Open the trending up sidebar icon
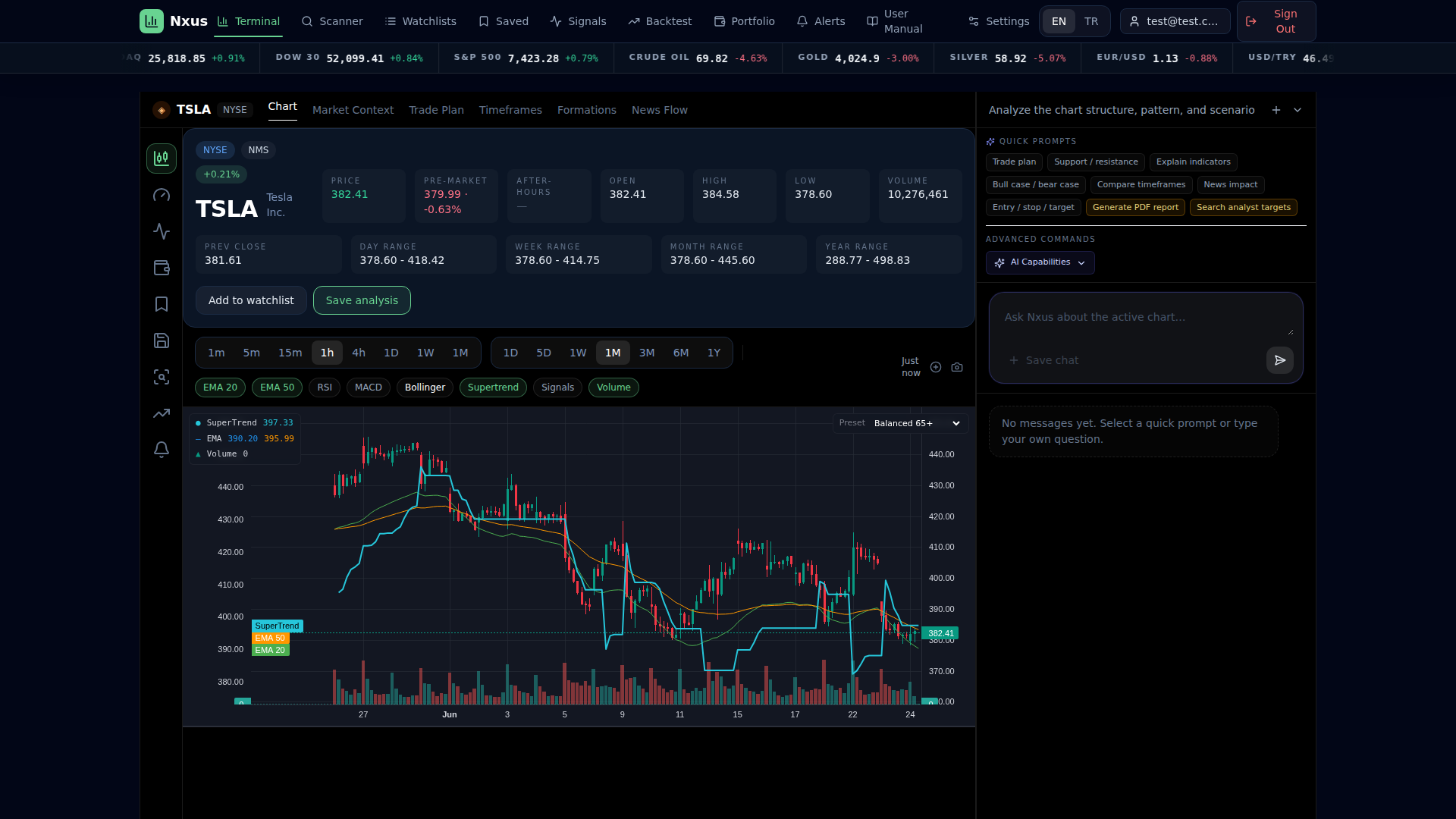1456x819 pixels. [x=162, y=413]
